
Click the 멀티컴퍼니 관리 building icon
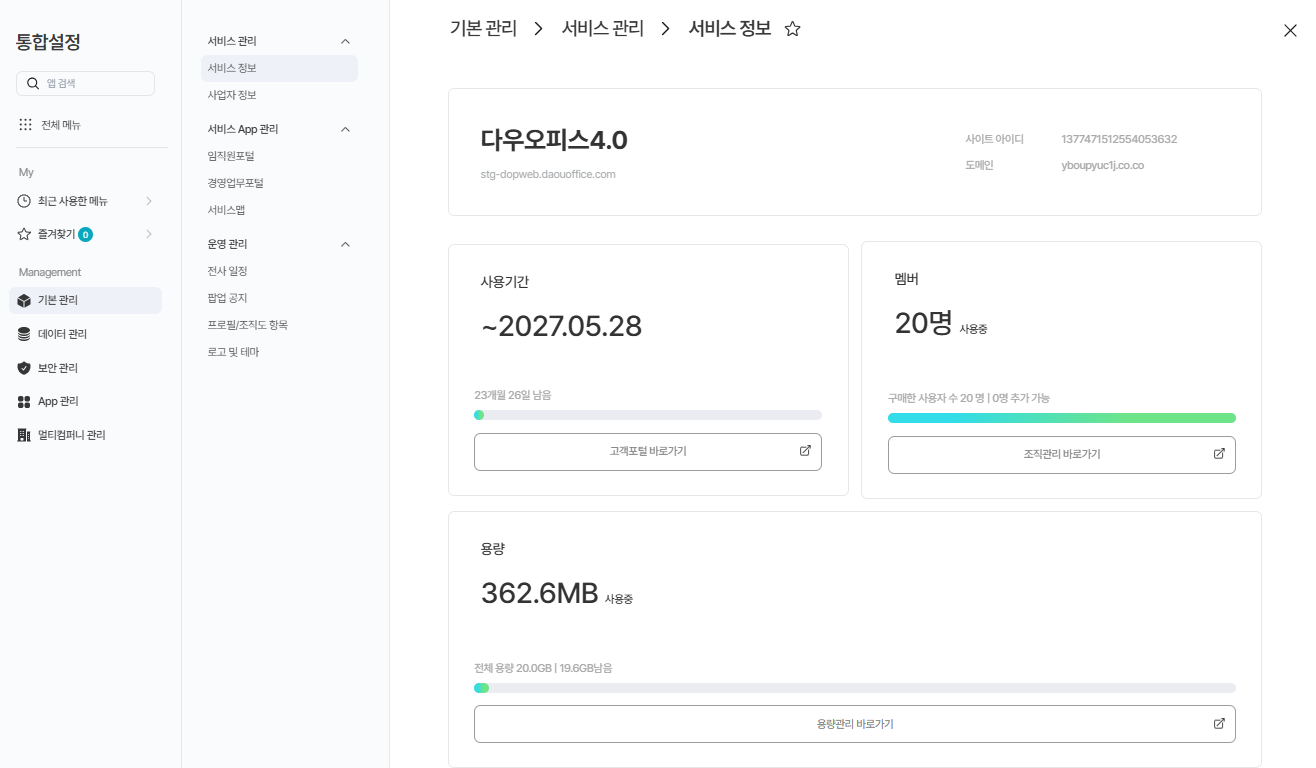click(24, 435)
